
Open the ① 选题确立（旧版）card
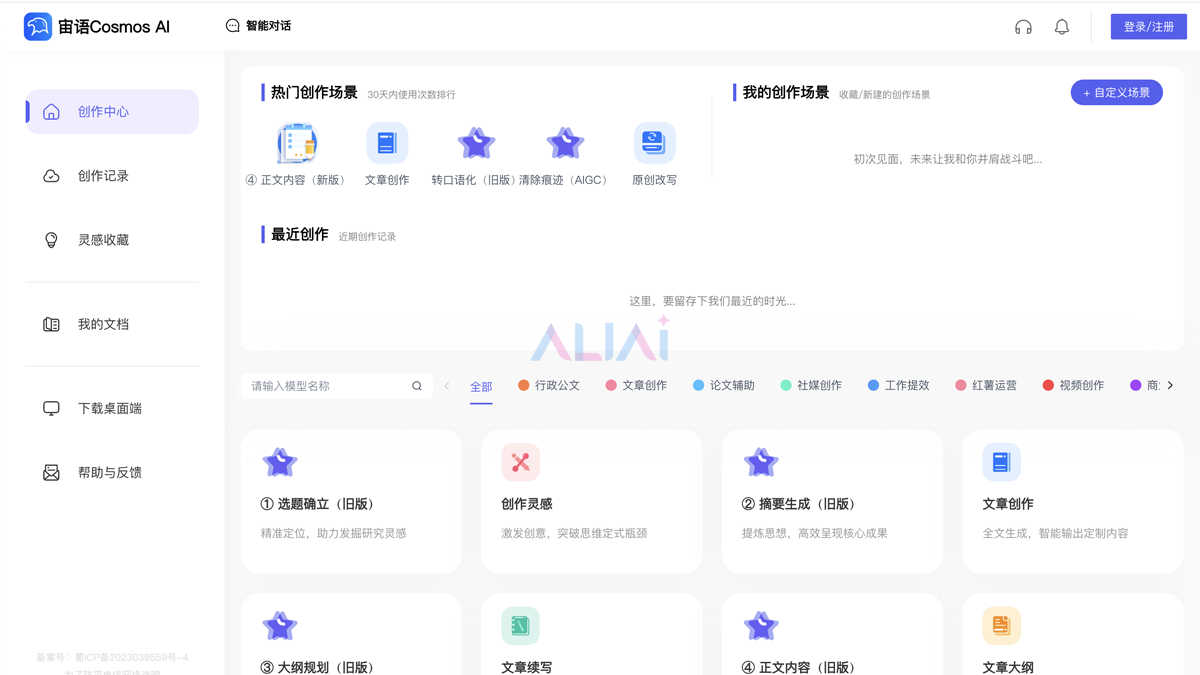(351, 501)
